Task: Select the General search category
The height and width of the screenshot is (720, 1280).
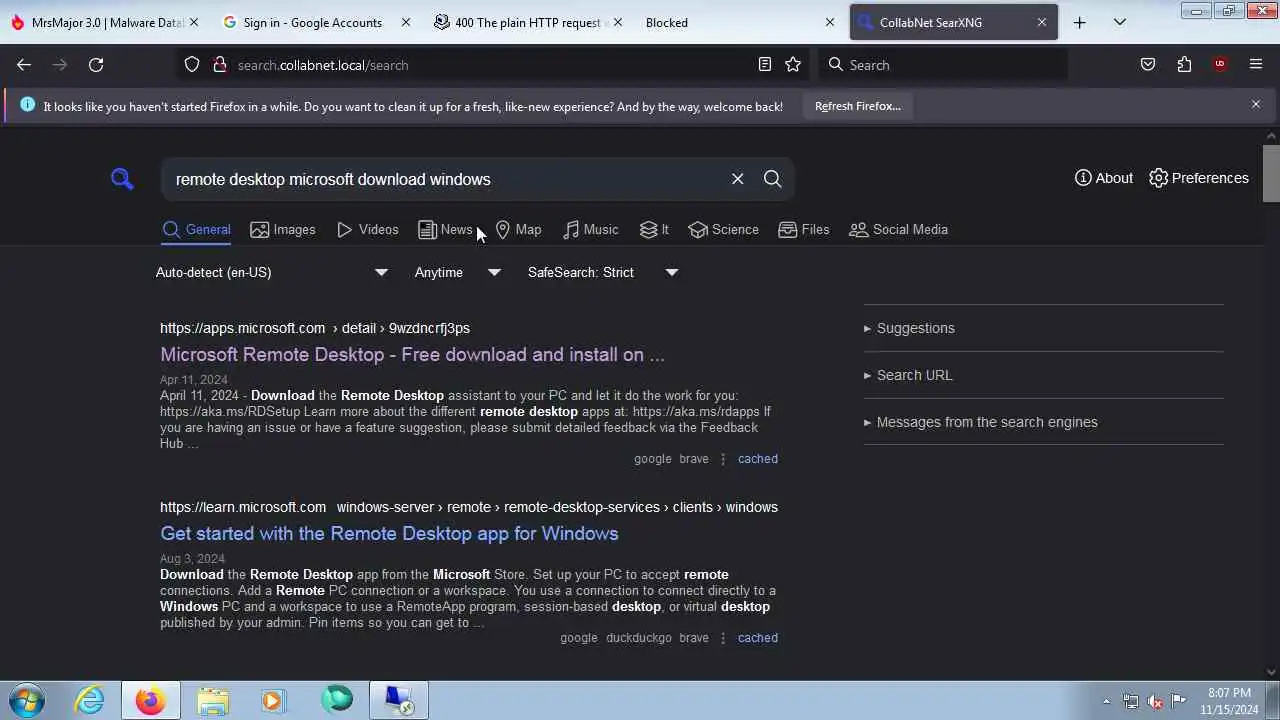Action: coord(197,230)
